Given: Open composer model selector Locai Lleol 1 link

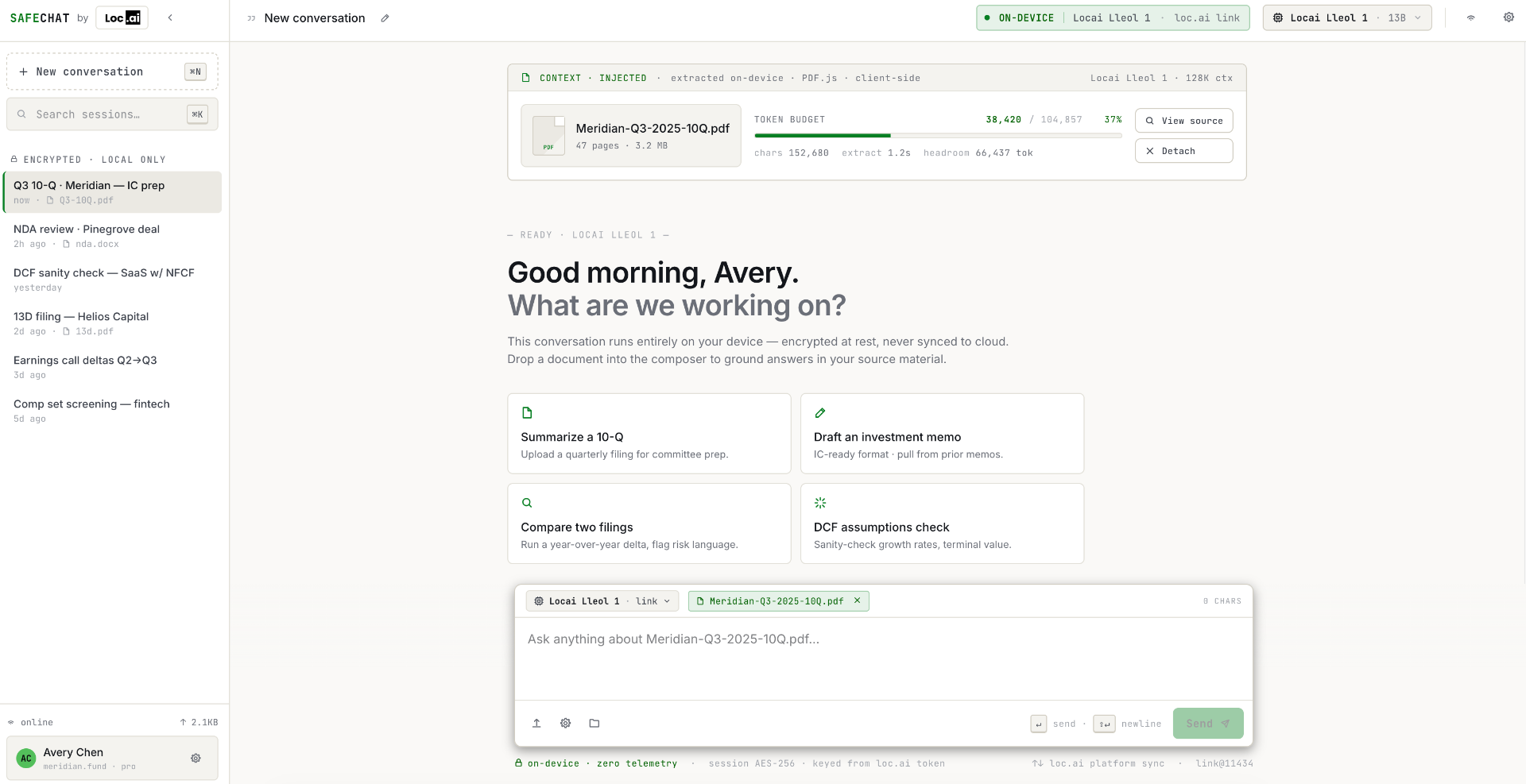Looking at the screenshot, I should coord(602,601).
